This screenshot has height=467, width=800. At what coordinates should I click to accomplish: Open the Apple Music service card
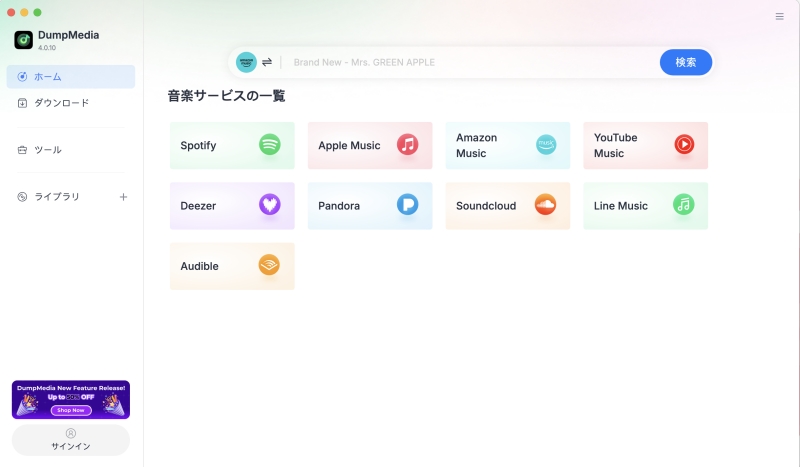pyautogui.click(x=370, y=145)
